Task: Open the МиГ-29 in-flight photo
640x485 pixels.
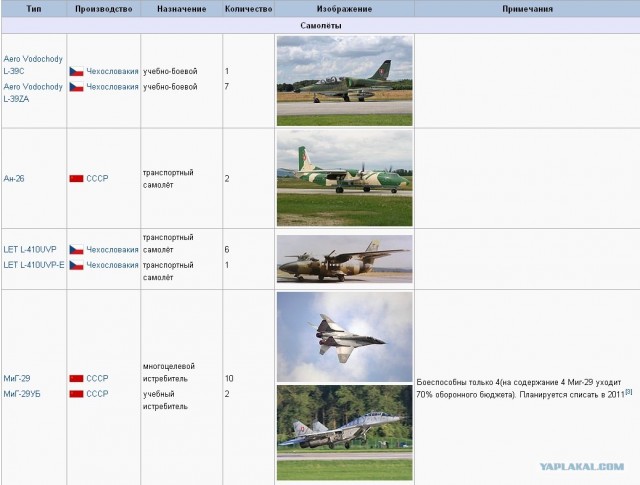Action: [344, 337]
